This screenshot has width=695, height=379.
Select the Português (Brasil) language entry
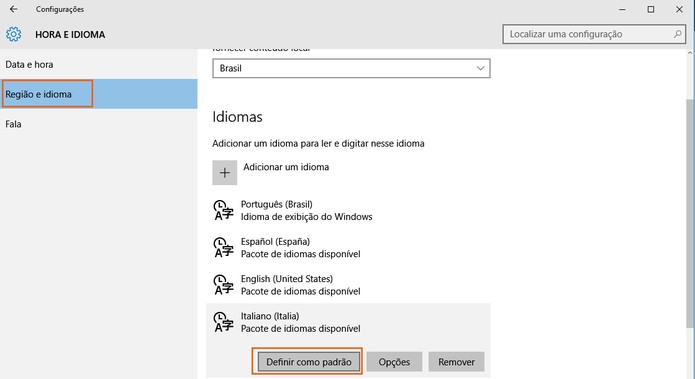pos(348,210)
